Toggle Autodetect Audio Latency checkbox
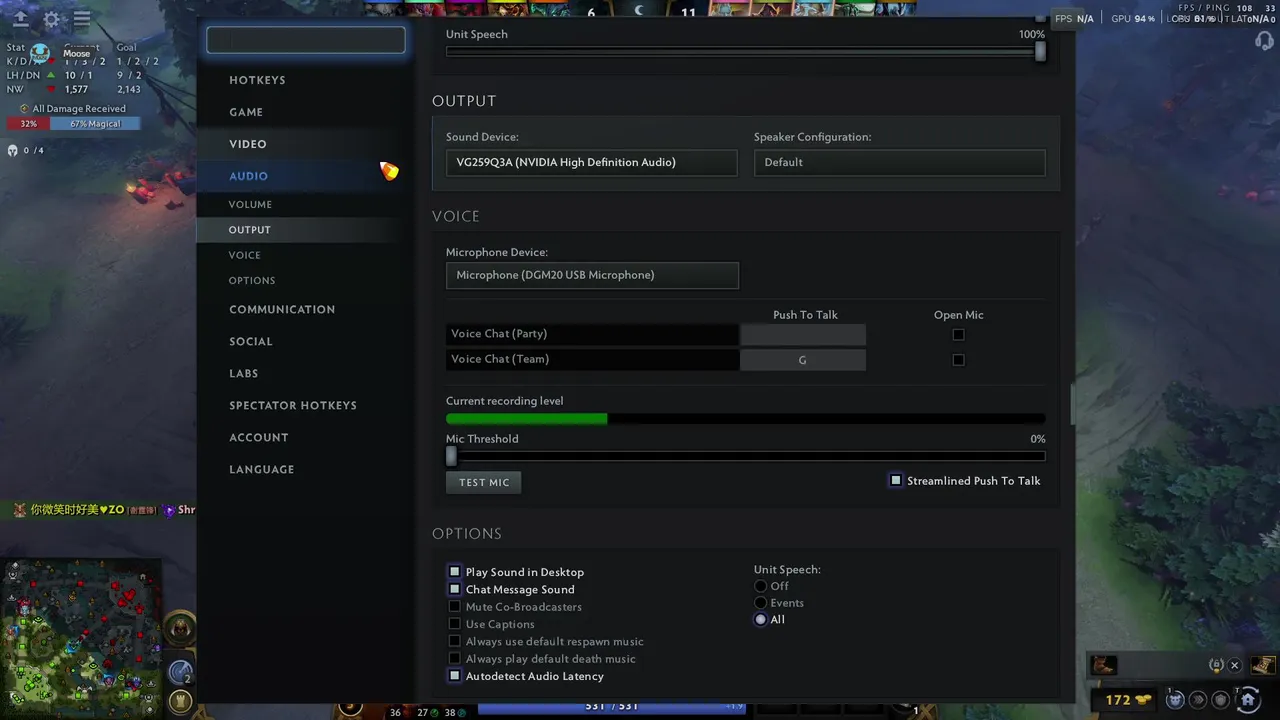 (454, 676)
